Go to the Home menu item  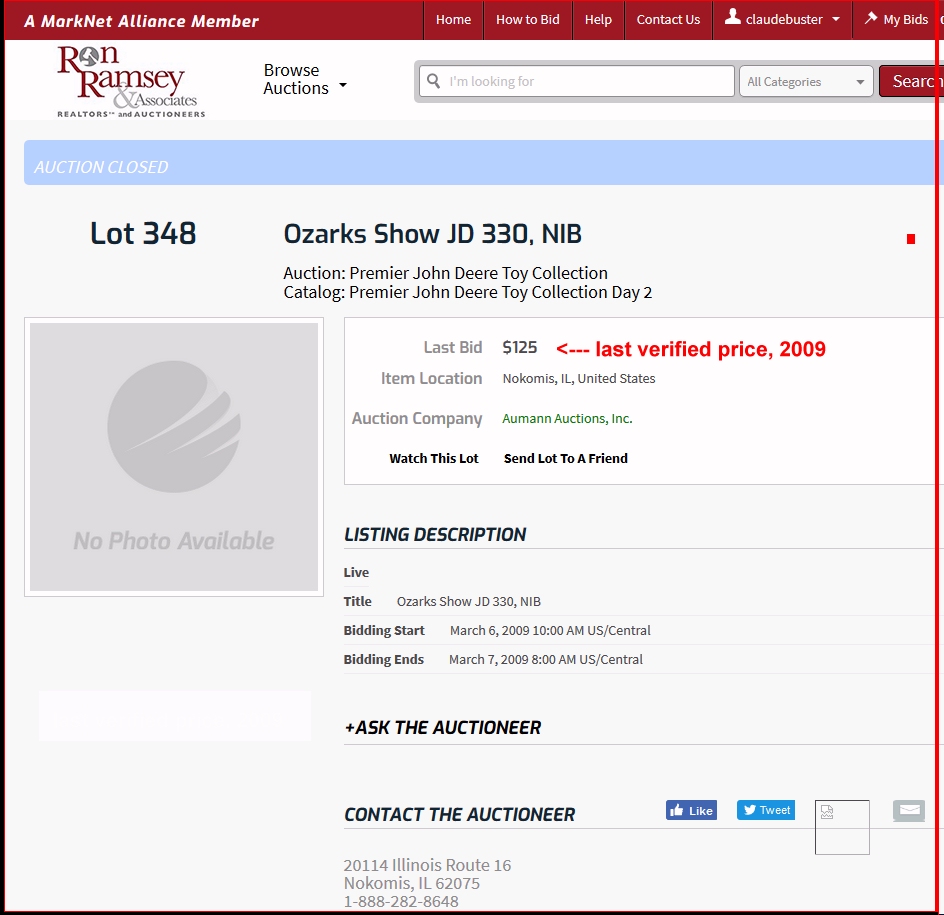coord(453,20)
